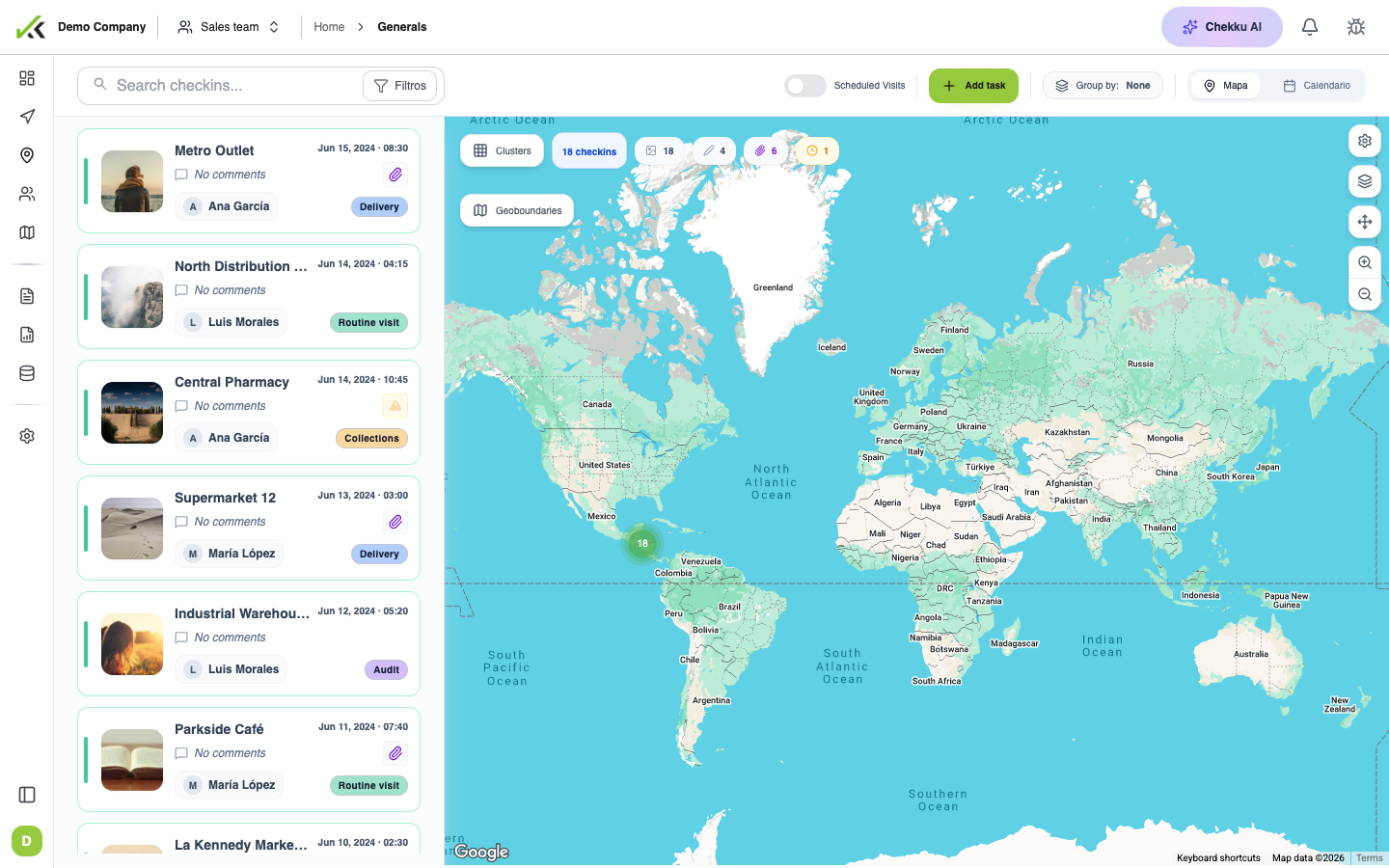Open the folded map icon in sidebar
Viewport: 1389px width, 868px height.
(27, 232)
